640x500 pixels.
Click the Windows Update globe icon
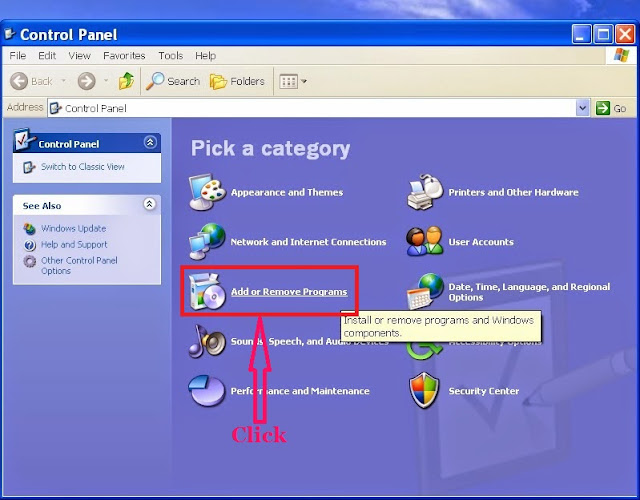[29, 229]
